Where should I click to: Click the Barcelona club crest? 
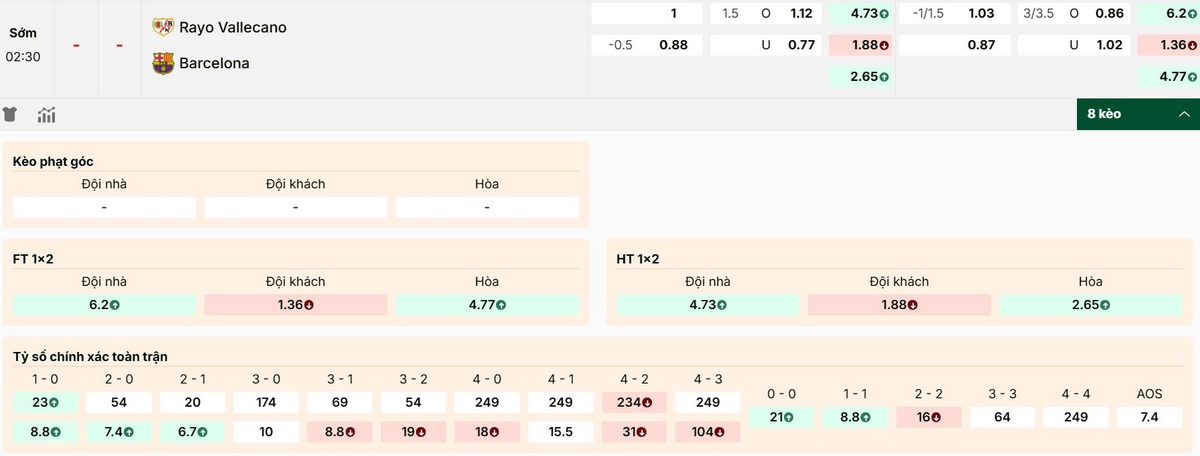pos(162,63)
